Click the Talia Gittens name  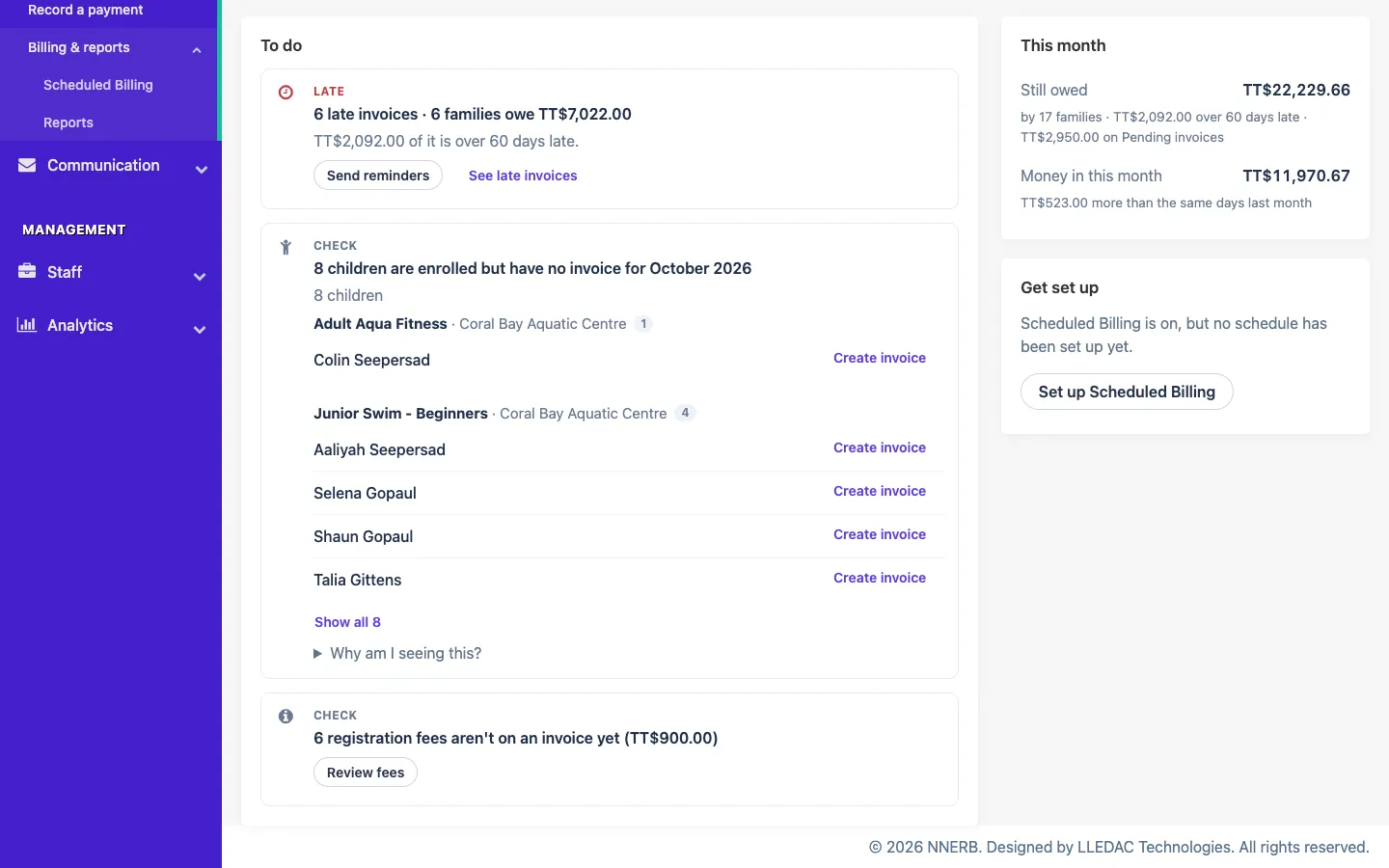(358, 580)
